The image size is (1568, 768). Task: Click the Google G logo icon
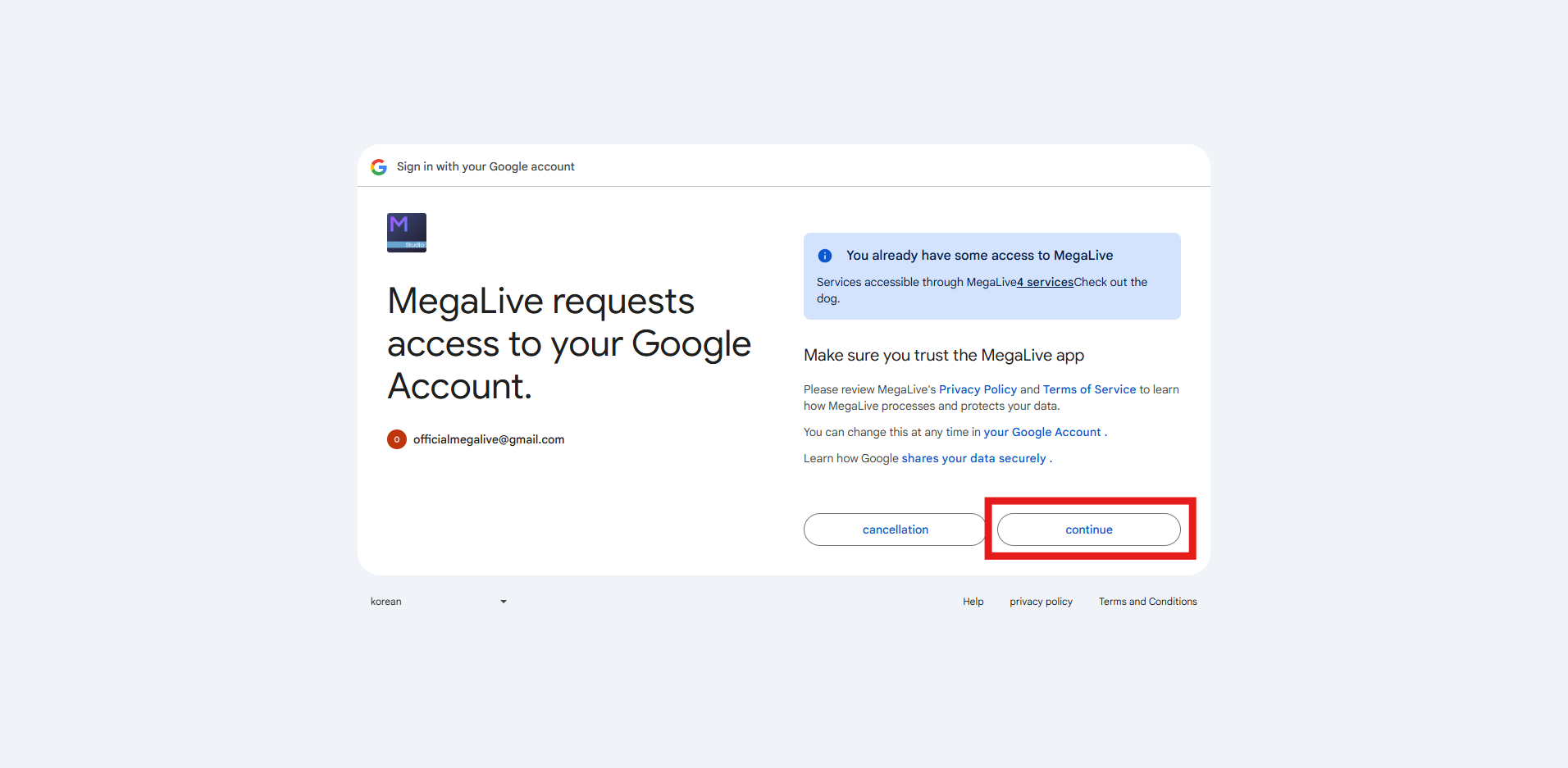click(379, 167)
